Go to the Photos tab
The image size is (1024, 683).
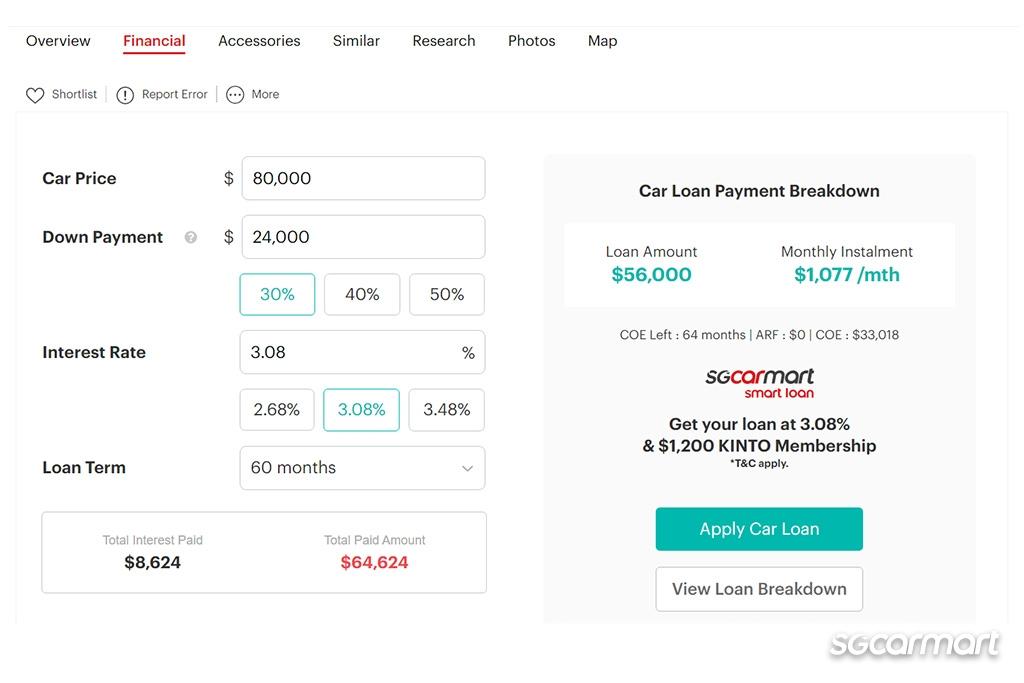coord(532,40)
